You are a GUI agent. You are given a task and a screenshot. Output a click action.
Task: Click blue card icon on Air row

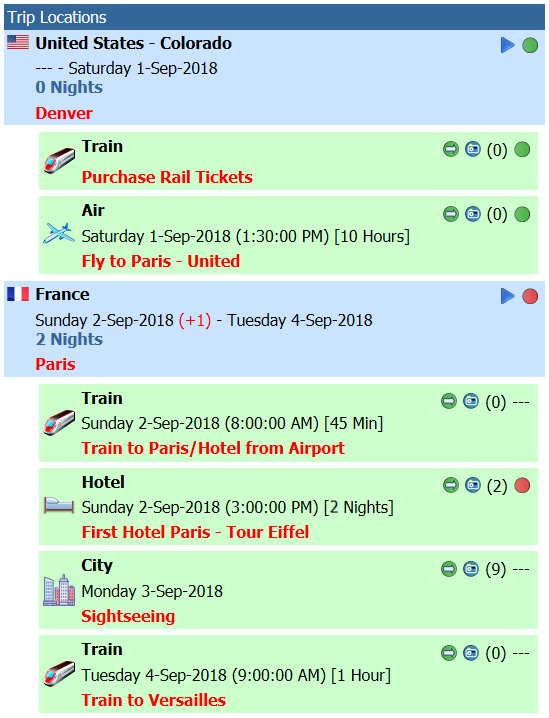(473, 214)
